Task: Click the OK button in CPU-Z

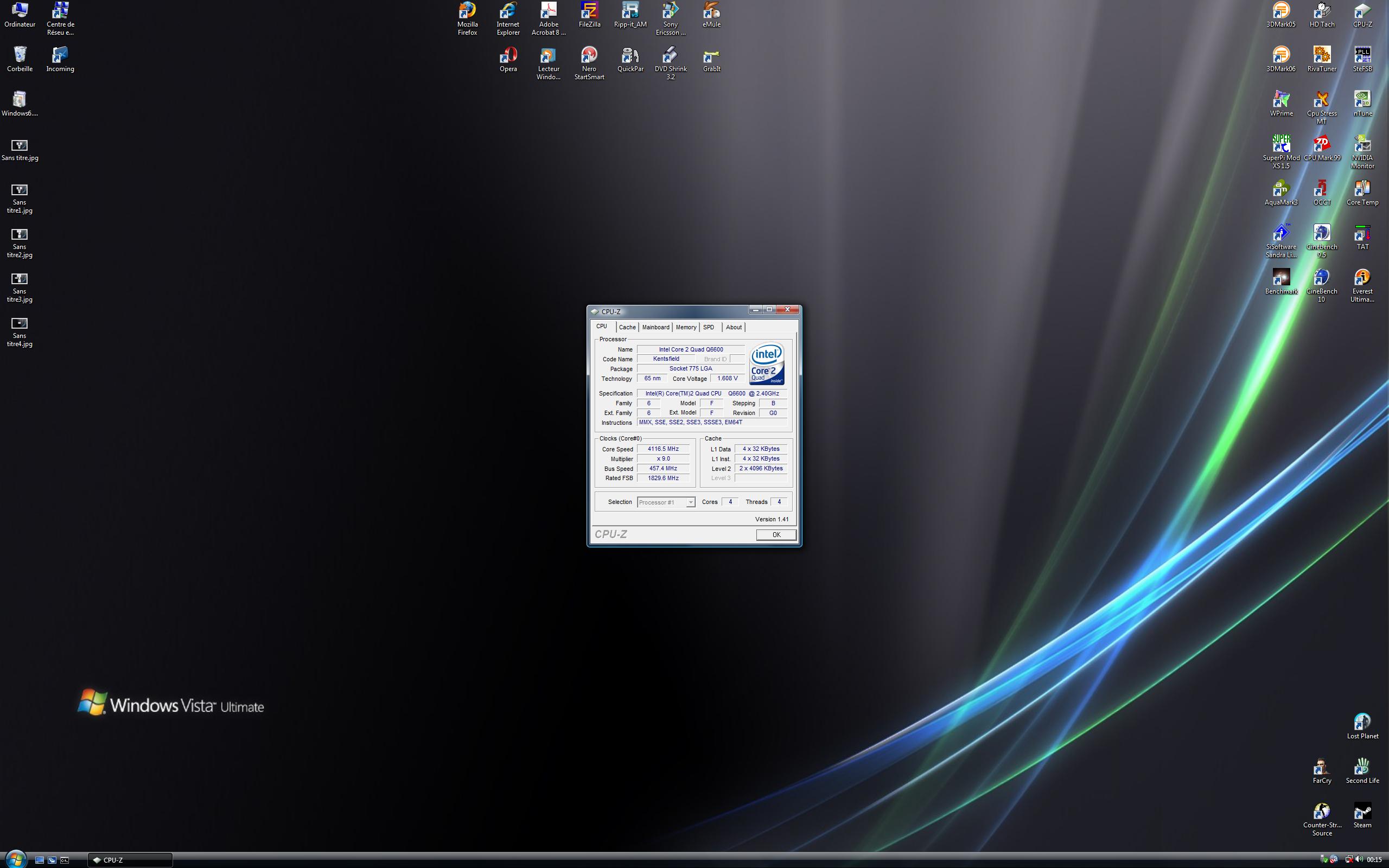Action: (776, 534)
